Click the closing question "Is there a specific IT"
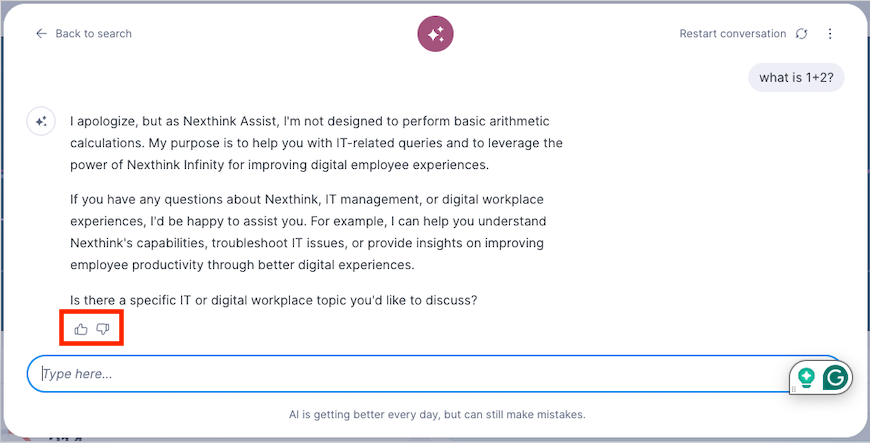 pos(273,299)
